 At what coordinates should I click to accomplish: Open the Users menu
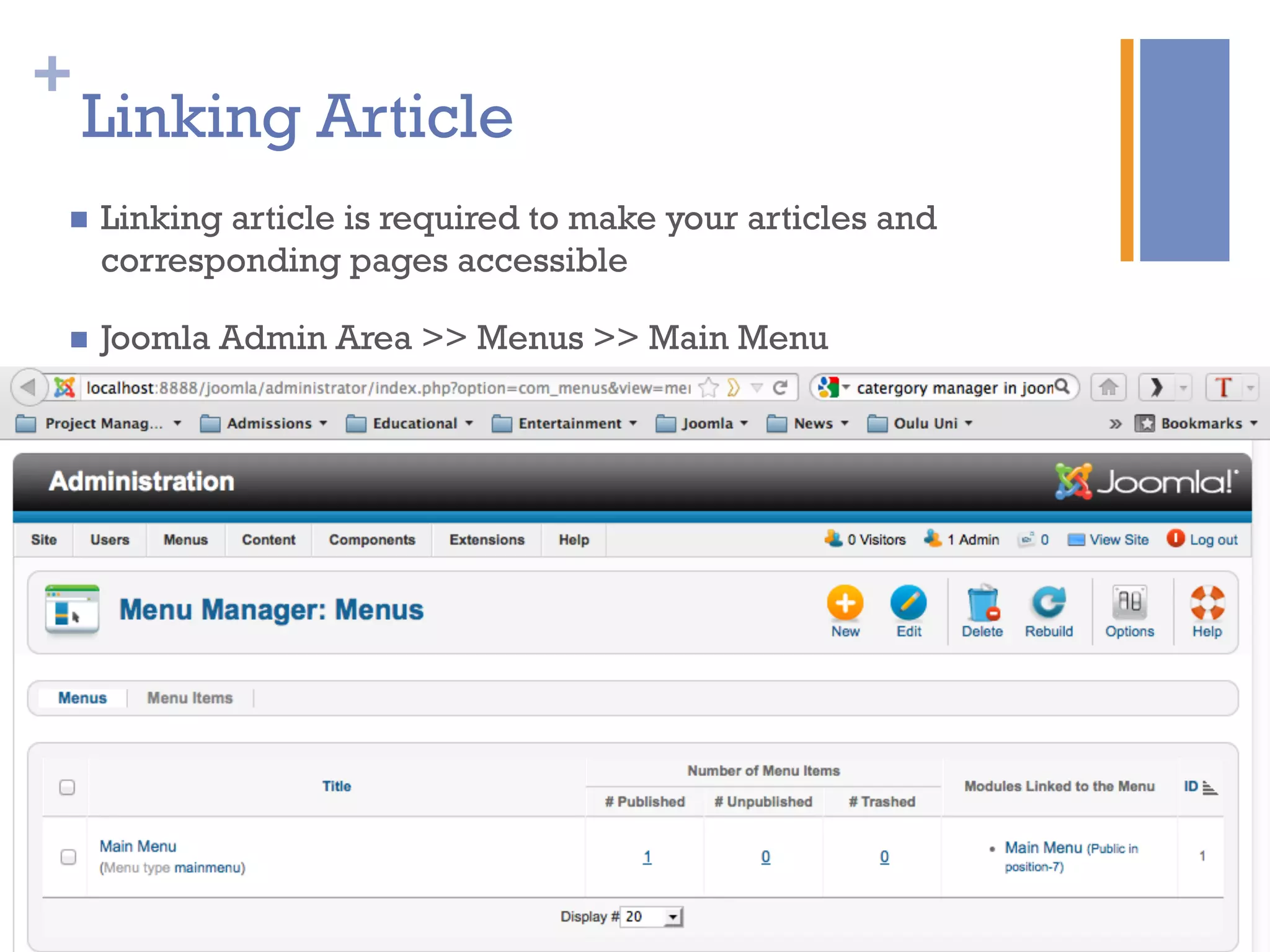point(110,540)
